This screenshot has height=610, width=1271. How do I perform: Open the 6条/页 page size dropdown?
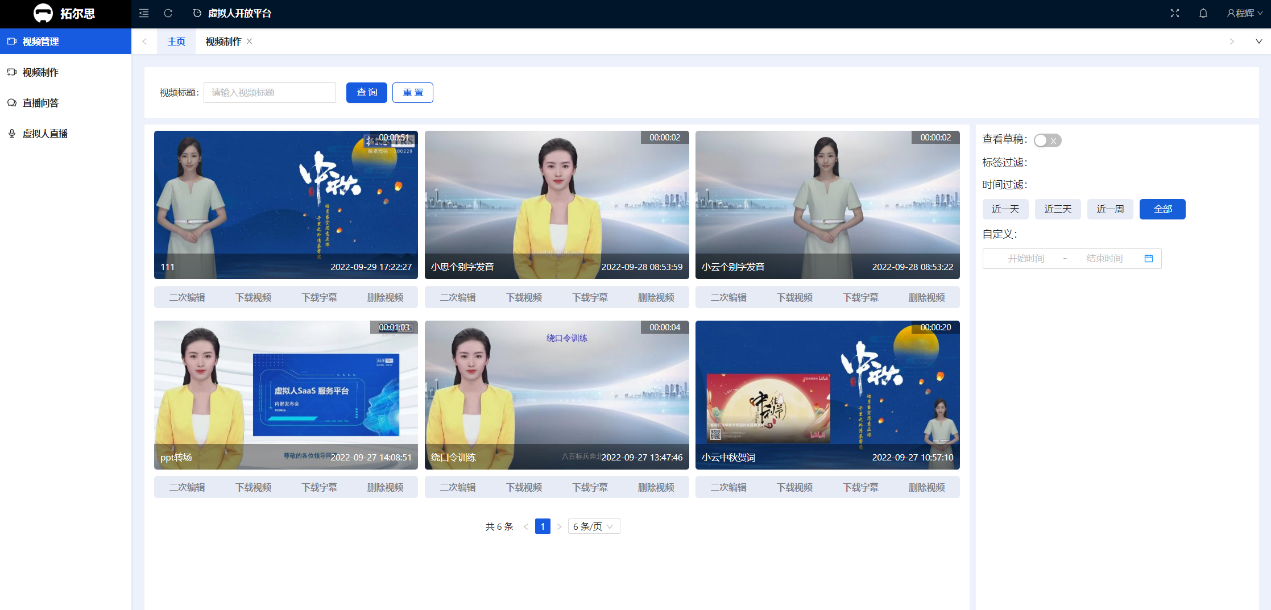pyautogui.click(x=594, y=526)
